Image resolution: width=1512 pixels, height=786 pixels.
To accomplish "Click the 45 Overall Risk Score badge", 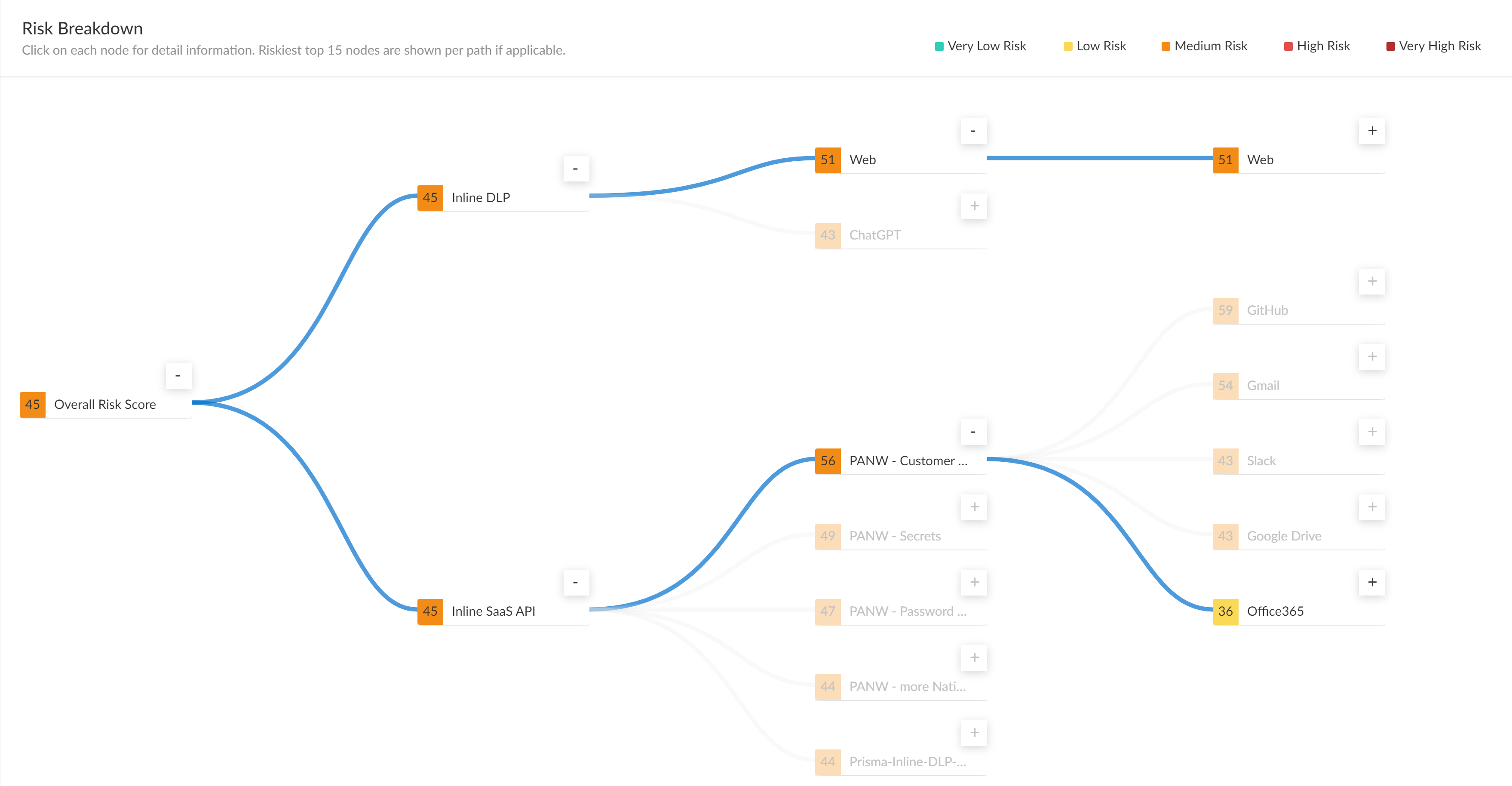I will click(33, 405).
